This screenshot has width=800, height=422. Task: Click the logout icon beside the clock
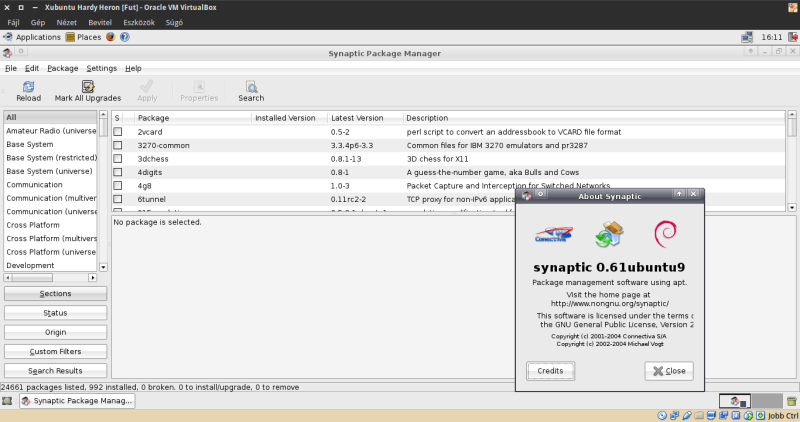pos(793,37)
